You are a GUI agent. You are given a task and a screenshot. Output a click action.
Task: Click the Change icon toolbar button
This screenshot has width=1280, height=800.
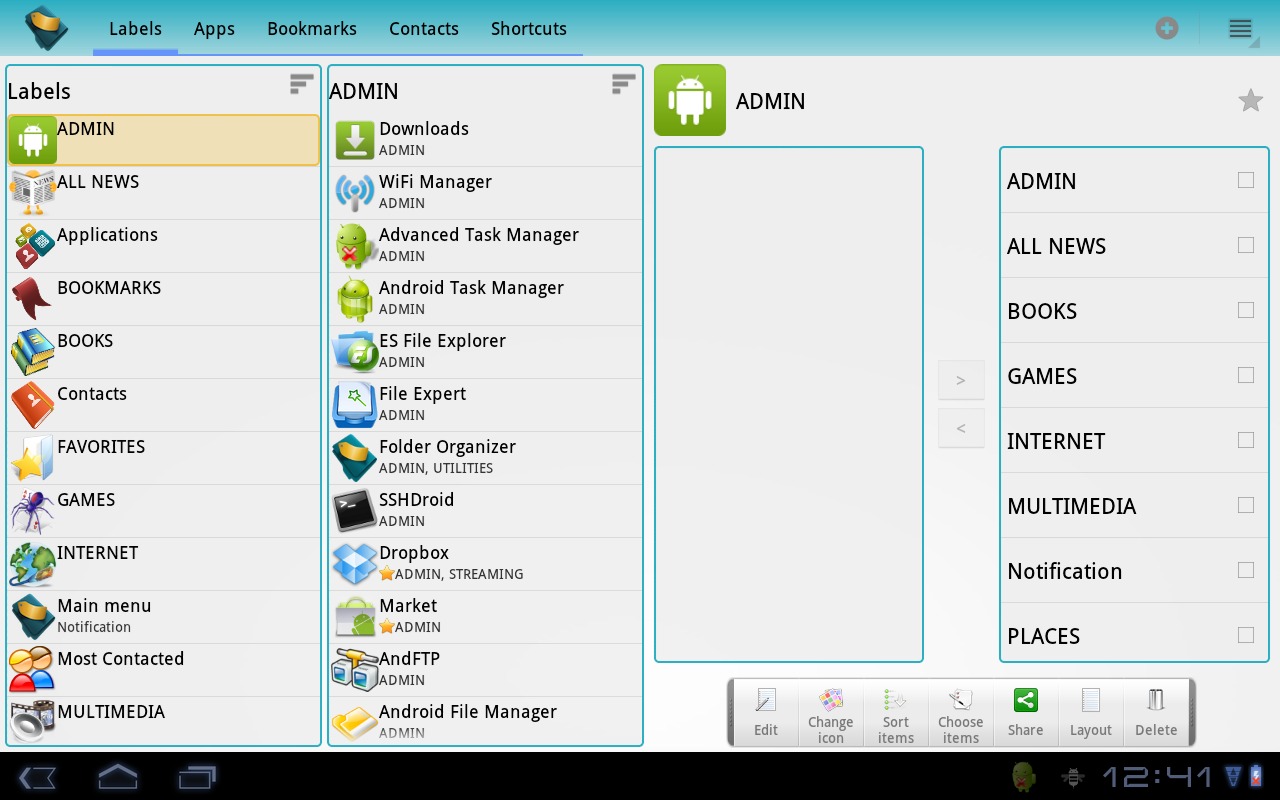click(831, 713)
